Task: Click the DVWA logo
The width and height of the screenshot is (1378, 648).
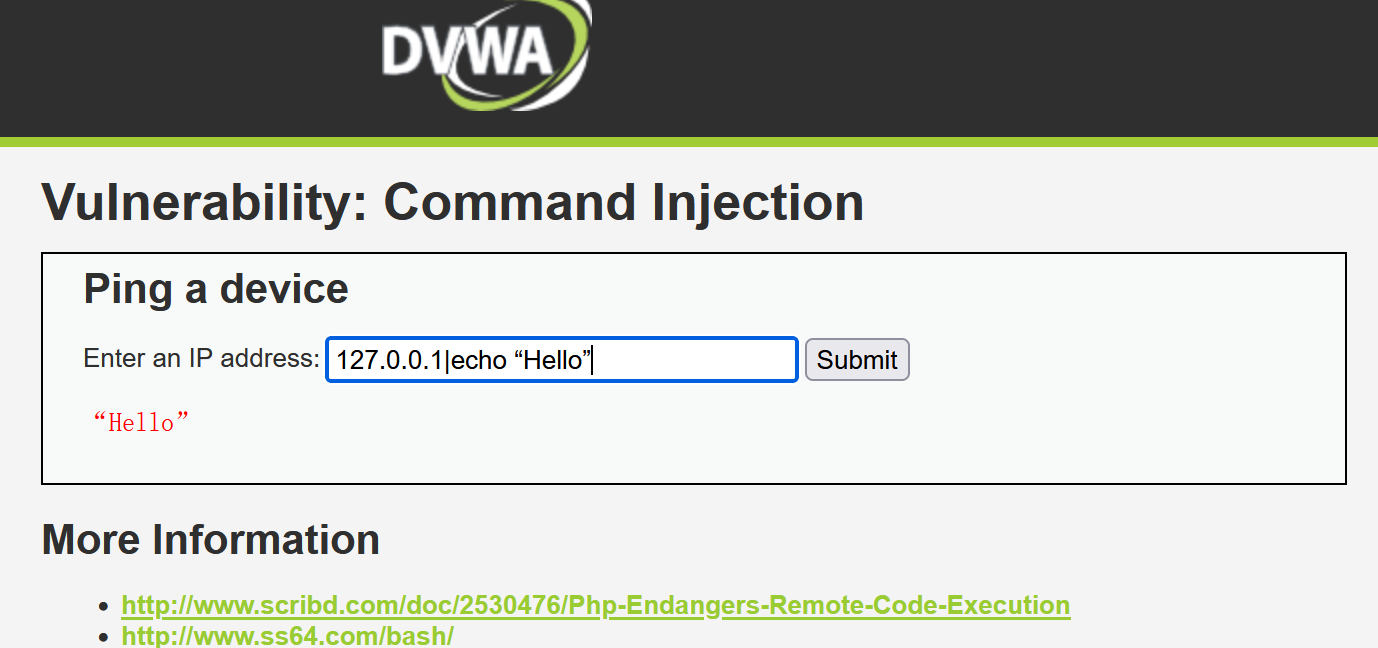Action: point(485,53)
